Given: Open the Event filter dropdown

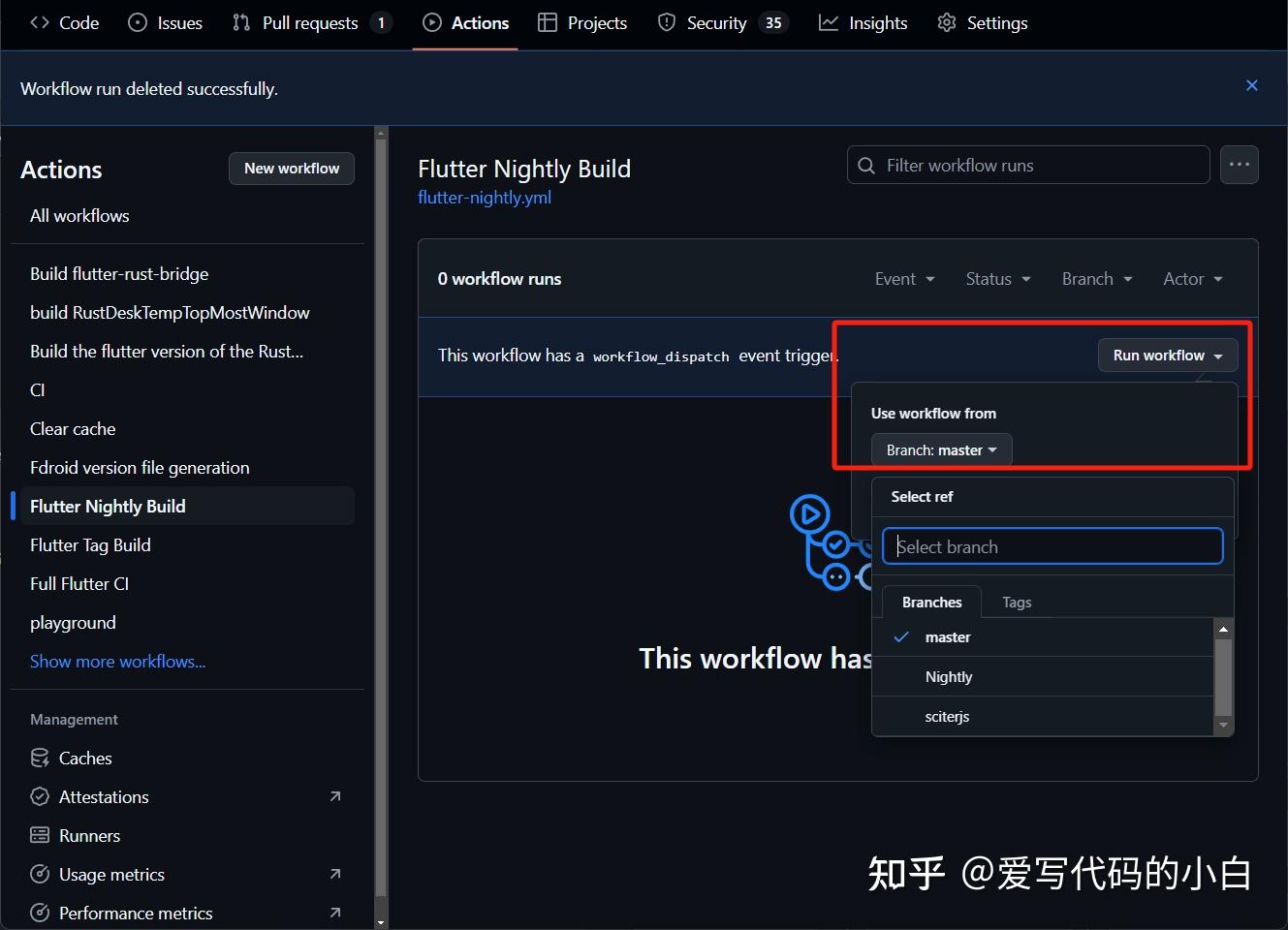Looking at the screenshot, I should [x=903, y=278].
